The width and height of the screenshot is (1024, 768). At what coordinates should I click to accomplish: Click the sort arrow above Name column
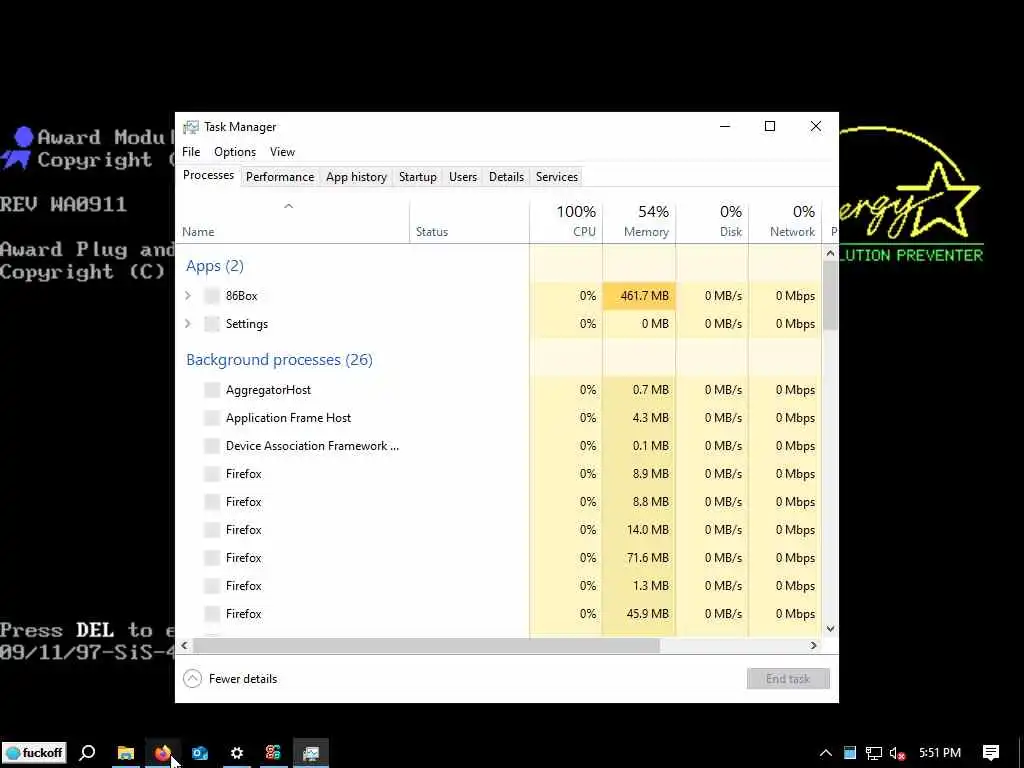(x=288, y=206)
